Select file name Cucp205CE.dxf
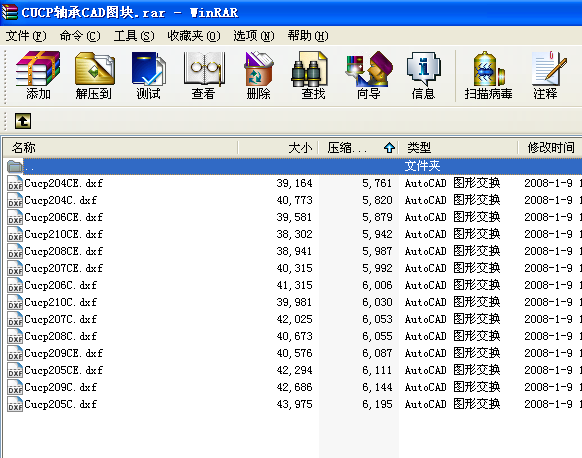Image resolution: width=582 pixels, height=458 pixels. pyautogui.click(x=63, y=370)
